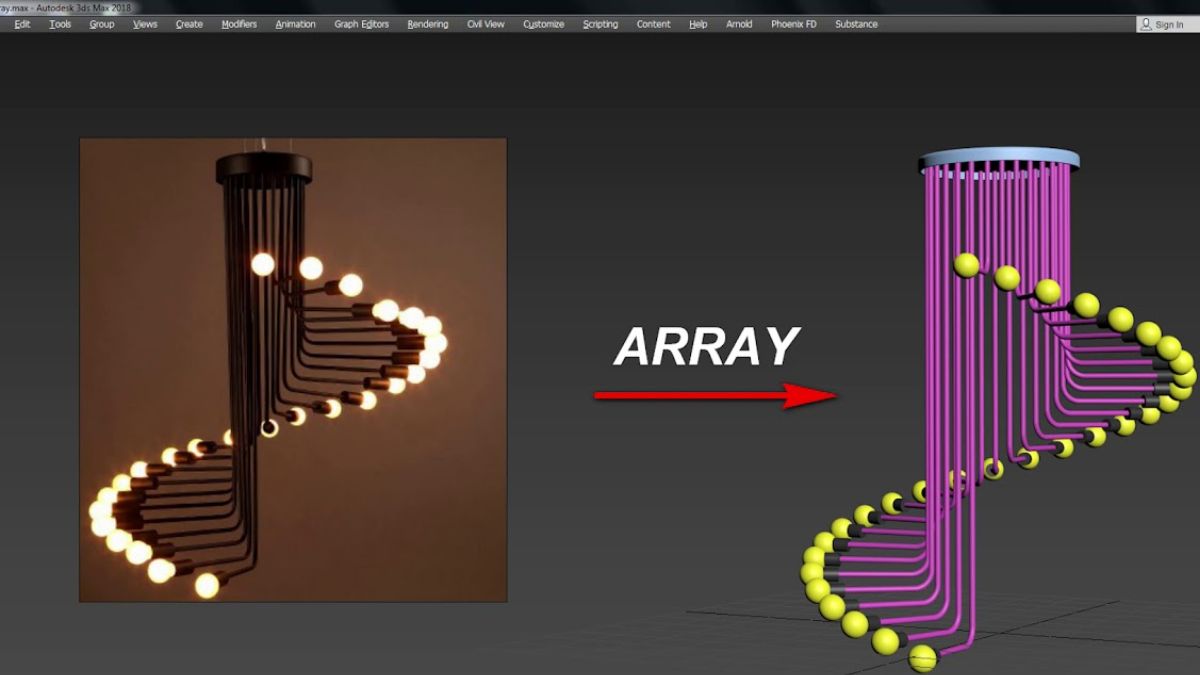Open the Views menu
This screenshot has width=1200, height=675.
tap(144, 24)
